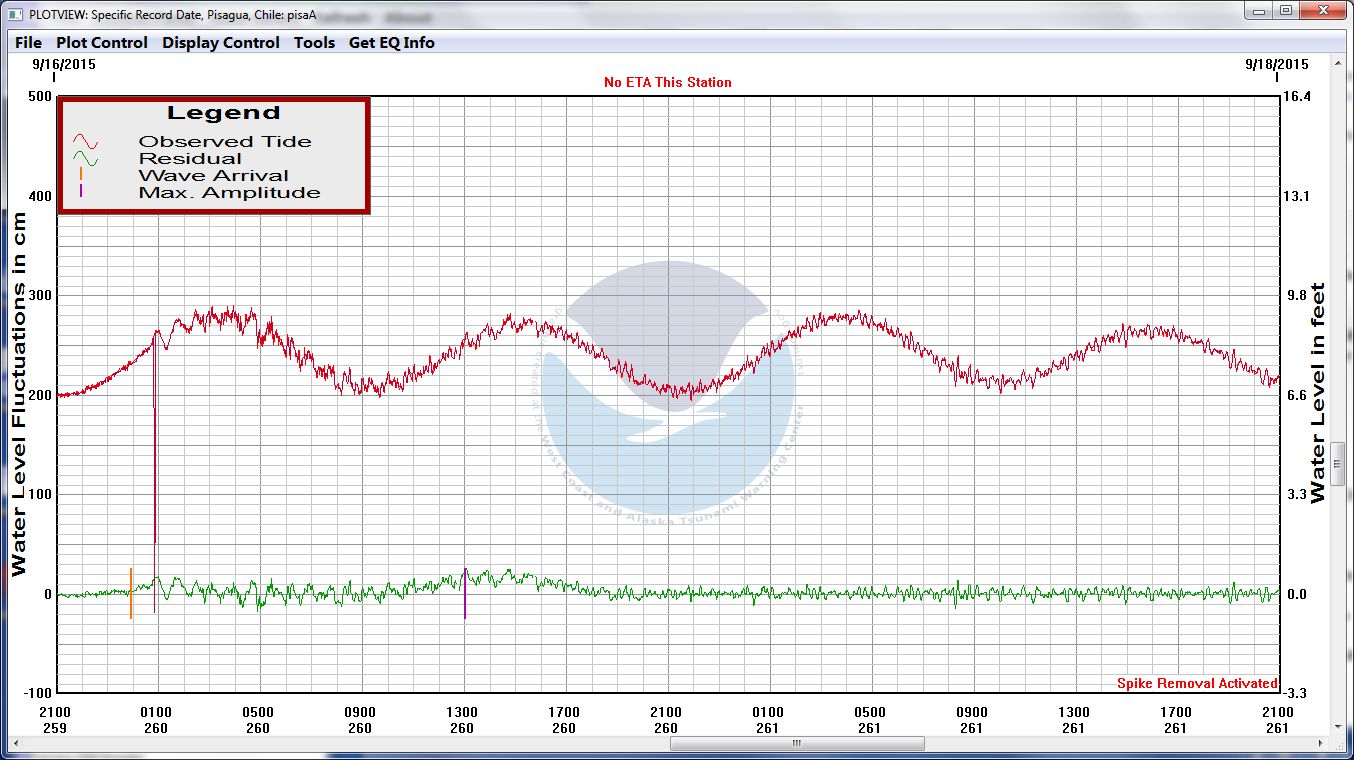This screenshot has height=760, width=1354.
Task: Click the PLOTVIEW application icon in title bar
Action: [15, 14]
